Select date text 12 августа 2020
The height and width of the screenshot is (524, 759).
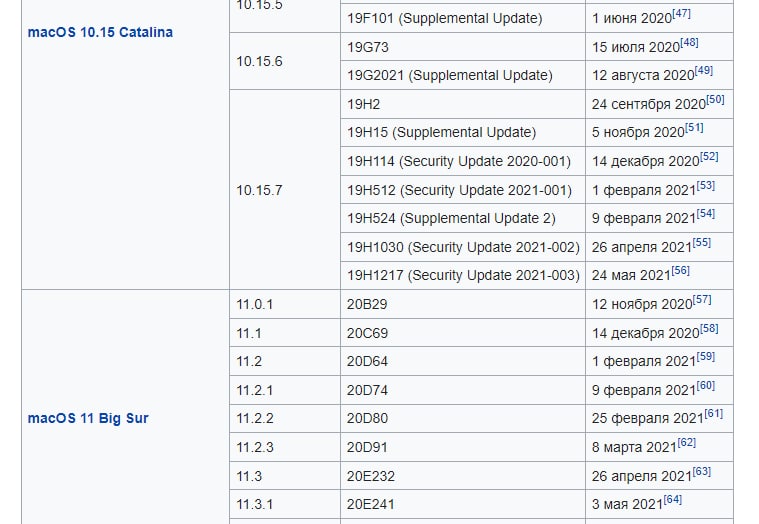pos(643,75)
